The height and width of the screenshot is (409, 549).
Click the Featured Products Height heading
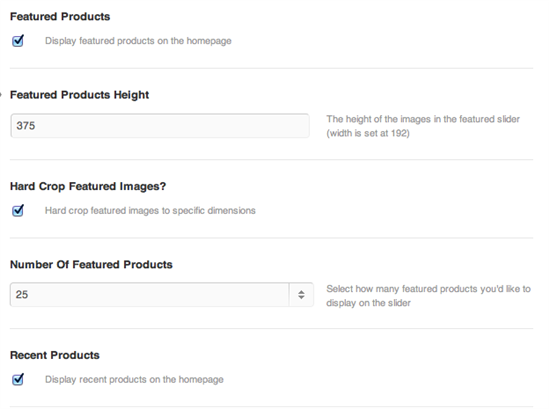[79, 95]
